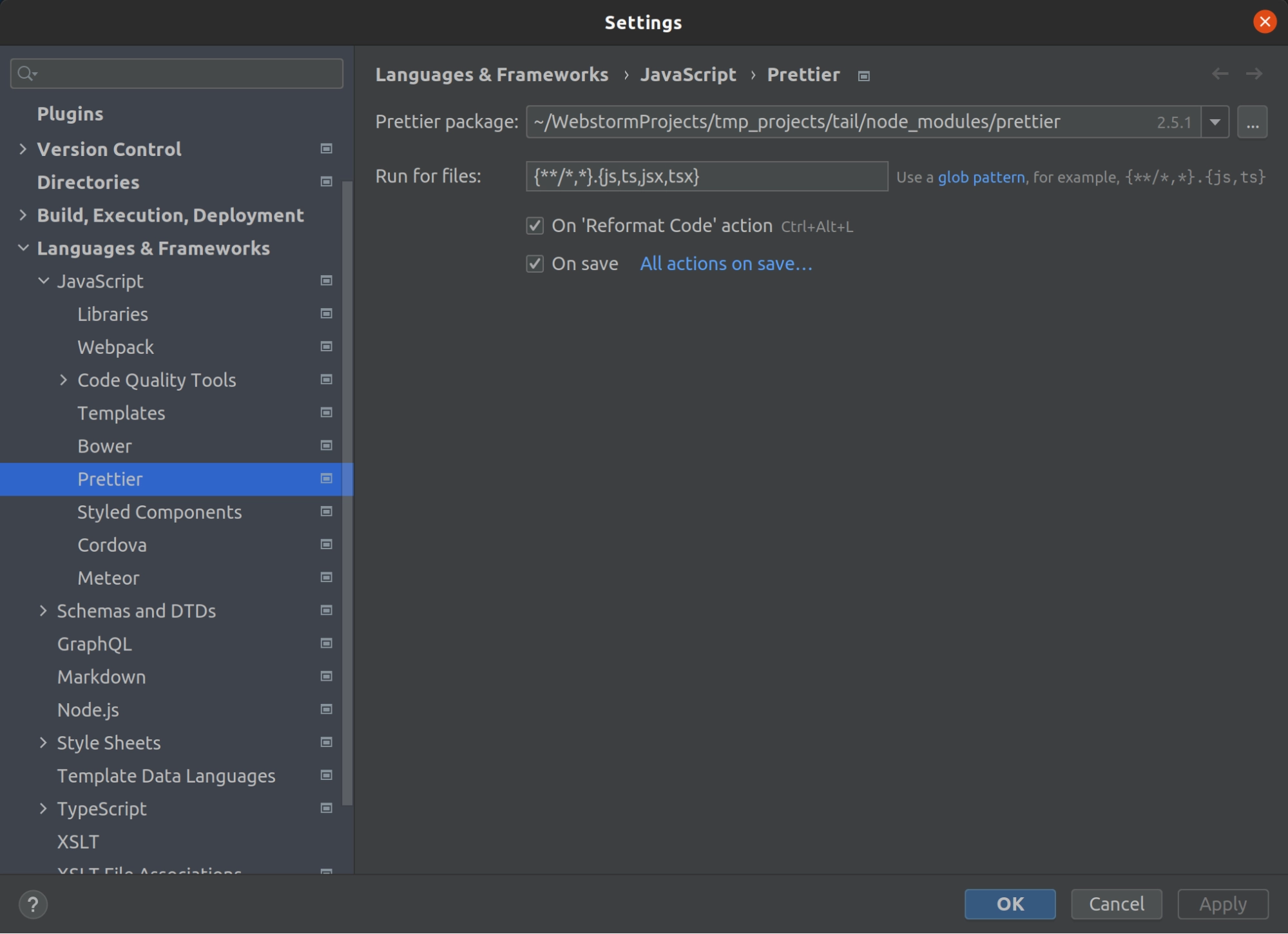Image resolution: width=1288 pixels, height=934 pixels.
Task: Open the Webpack settings page
Action: 116,347
